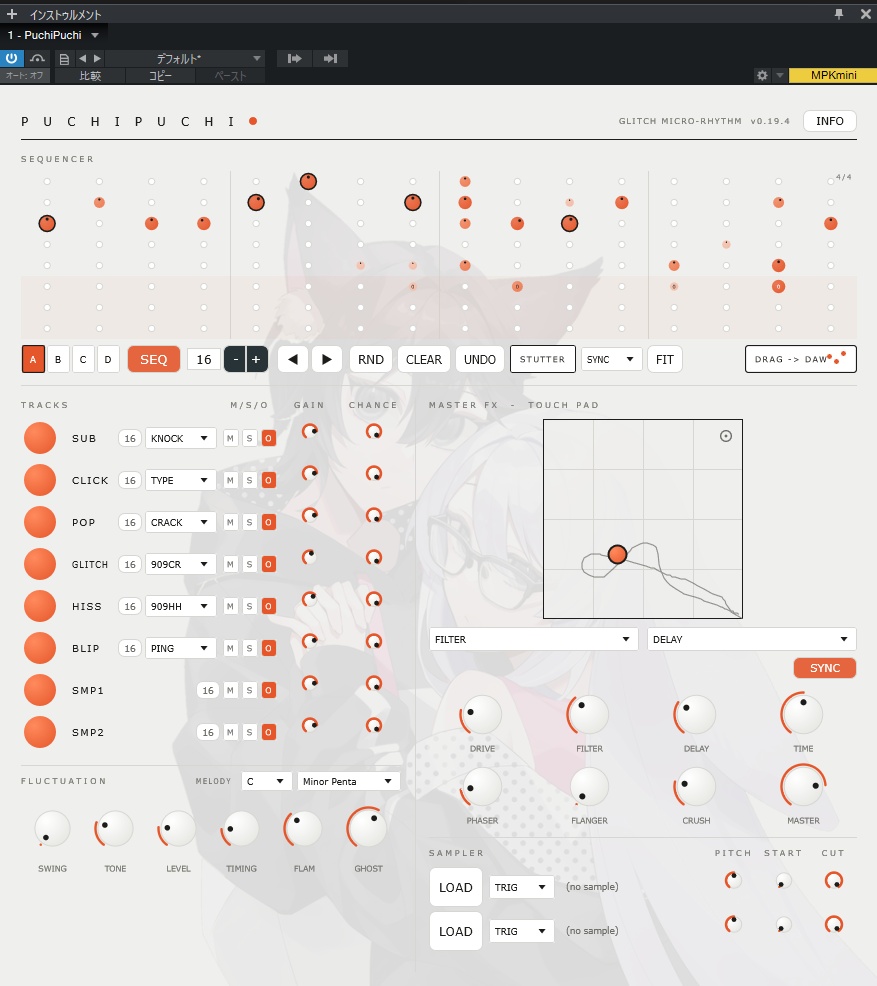The width and height of the screenshot is (877, 986).
Task: Solo the HISS track
Action: tap(250, 606)
